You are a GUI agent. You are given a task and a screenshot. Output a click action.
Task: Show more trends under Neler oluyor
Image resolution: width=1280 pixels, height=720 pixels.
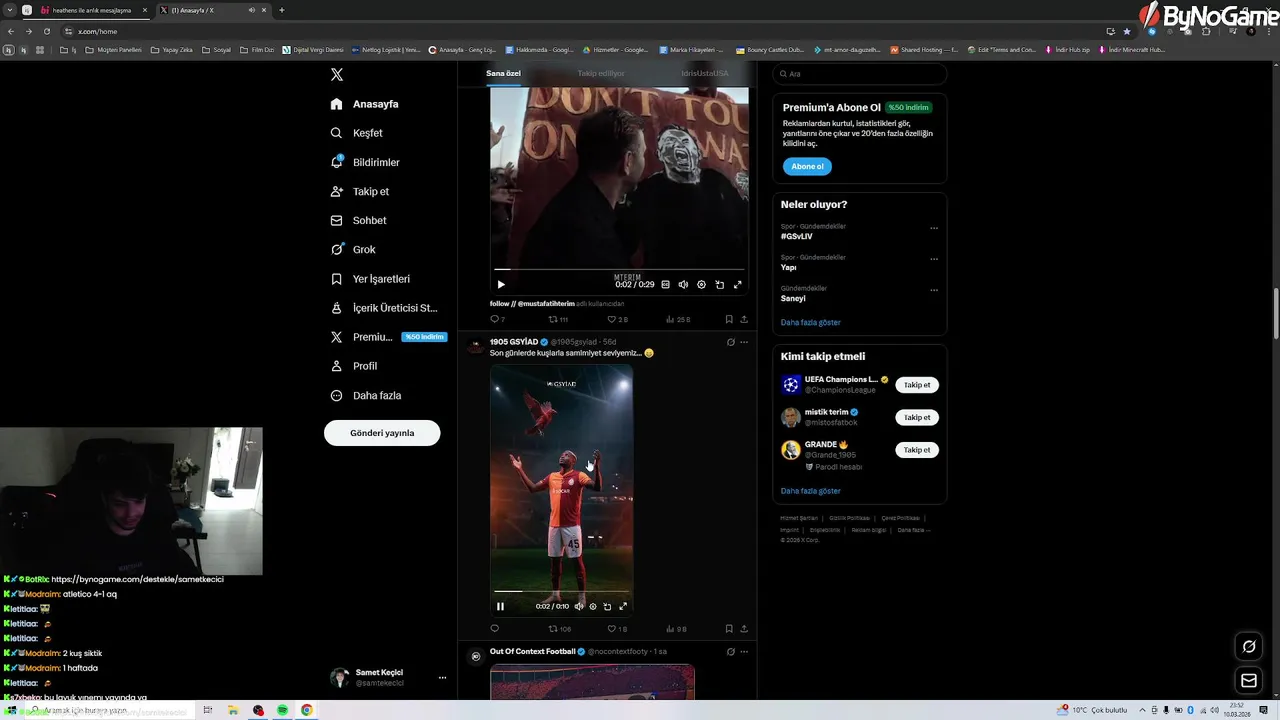(811, 322)
